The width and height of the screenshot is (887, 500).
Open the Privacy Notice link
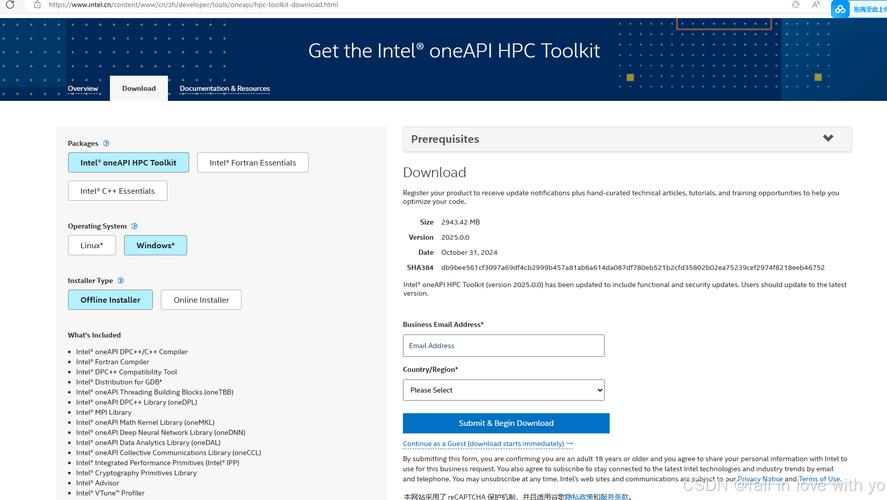(x=760, y=479)
